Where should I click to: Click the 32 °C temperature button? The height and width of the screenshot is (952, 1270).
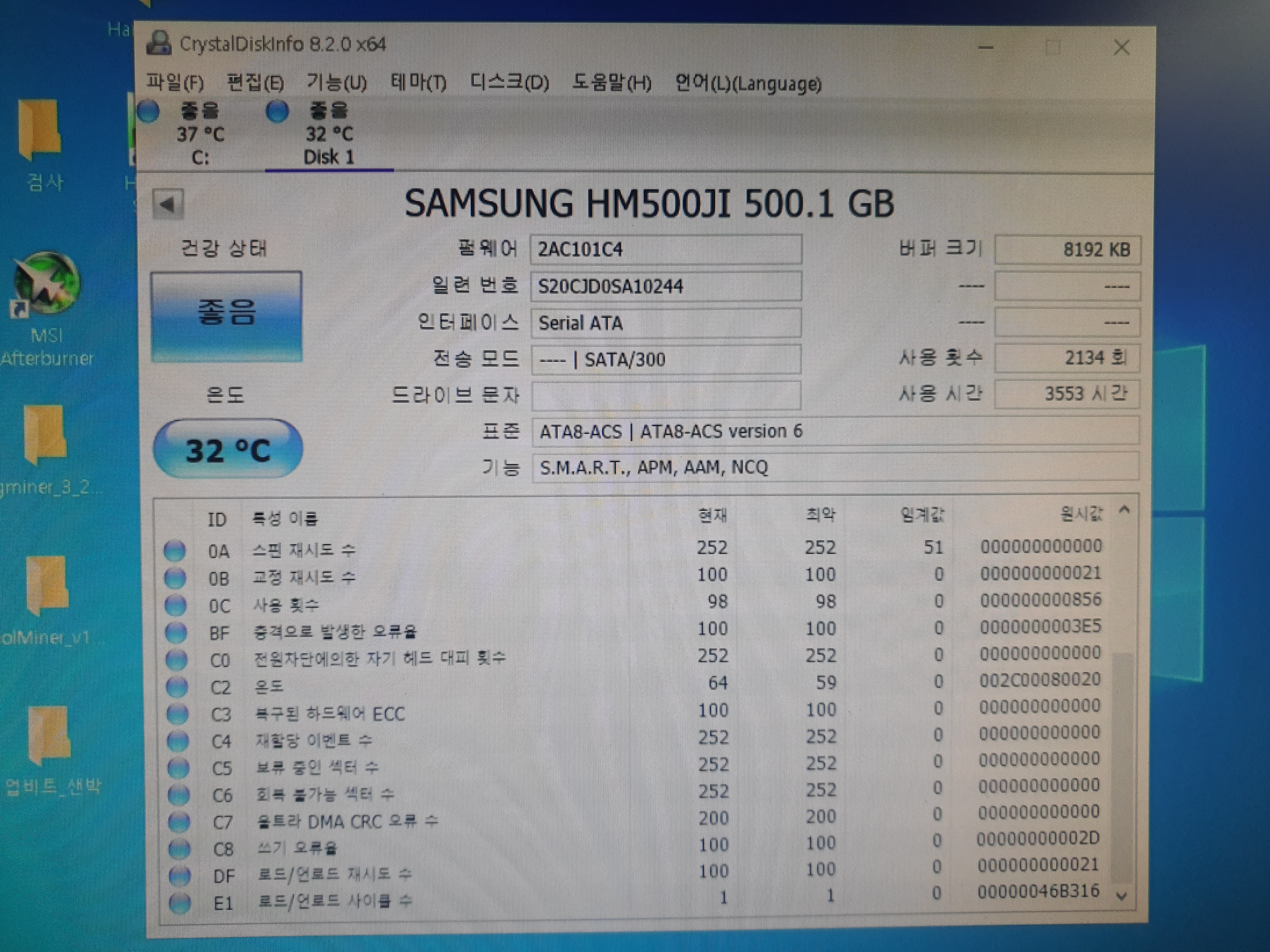[x=228, y=449]
